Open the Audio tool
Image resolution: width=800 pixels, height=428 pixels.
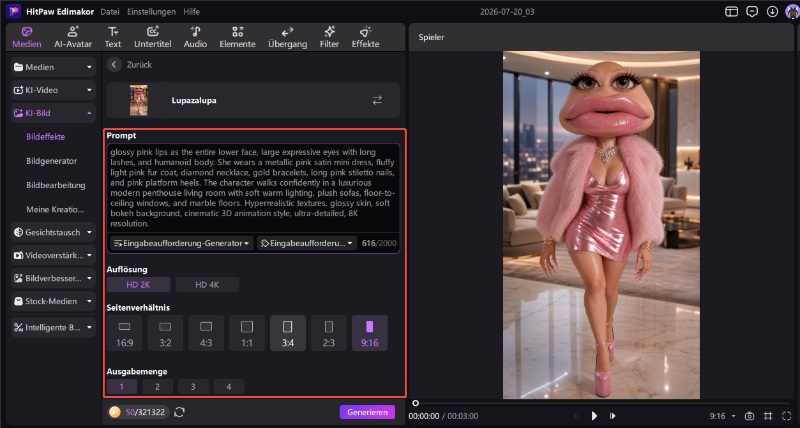[x=195, y=37]
